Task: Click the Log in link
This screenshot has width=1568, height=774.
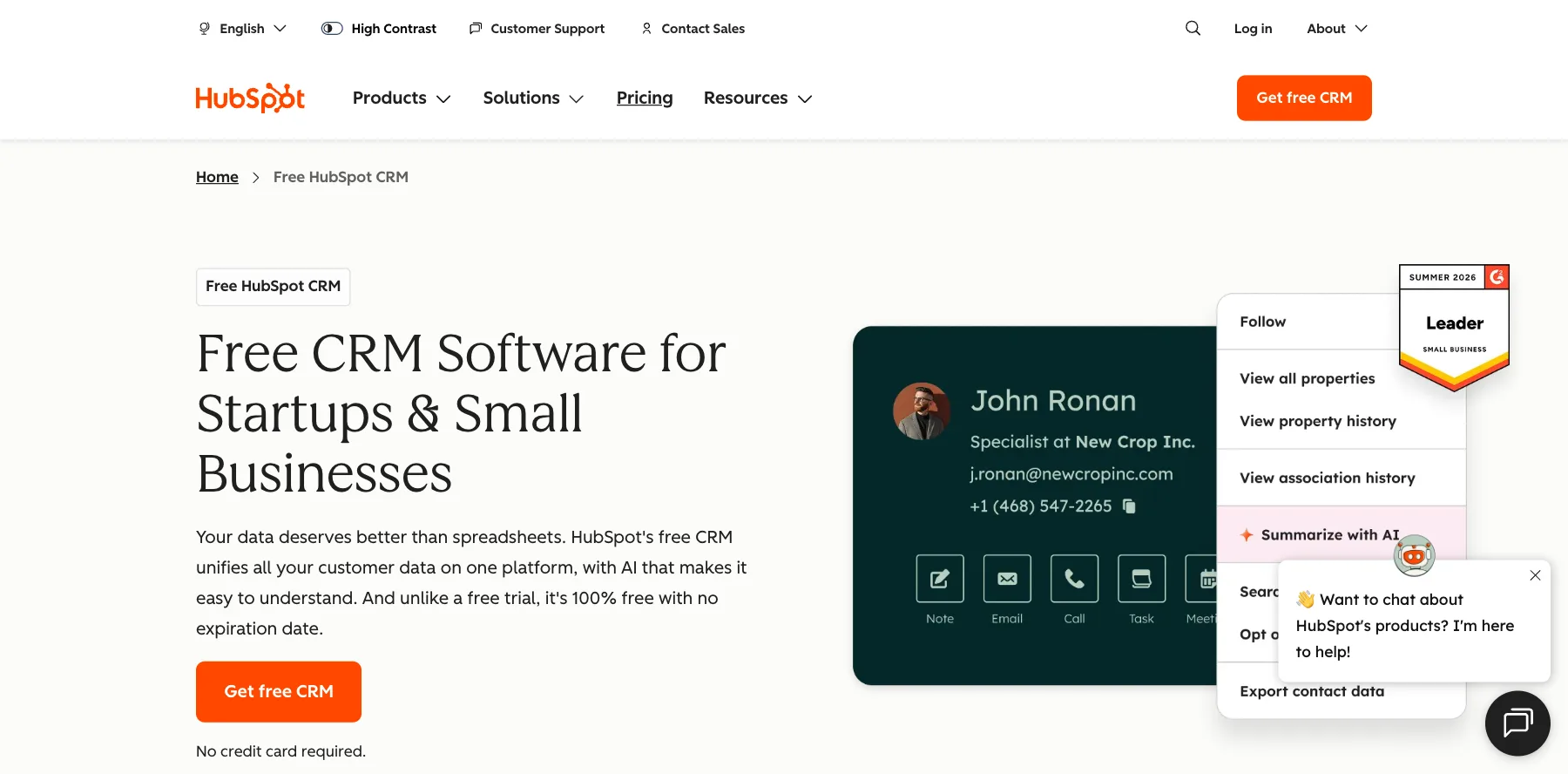Action: [1253, 29]
